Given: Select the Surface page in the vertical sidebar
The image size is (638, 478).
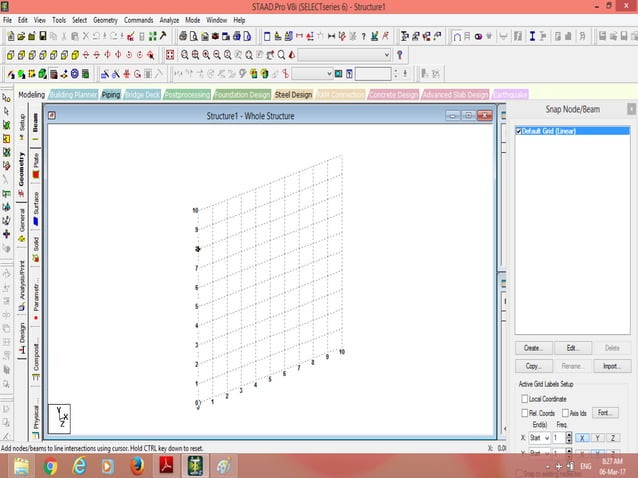Looking at the screenshot, I should click(x=36, y=202).
